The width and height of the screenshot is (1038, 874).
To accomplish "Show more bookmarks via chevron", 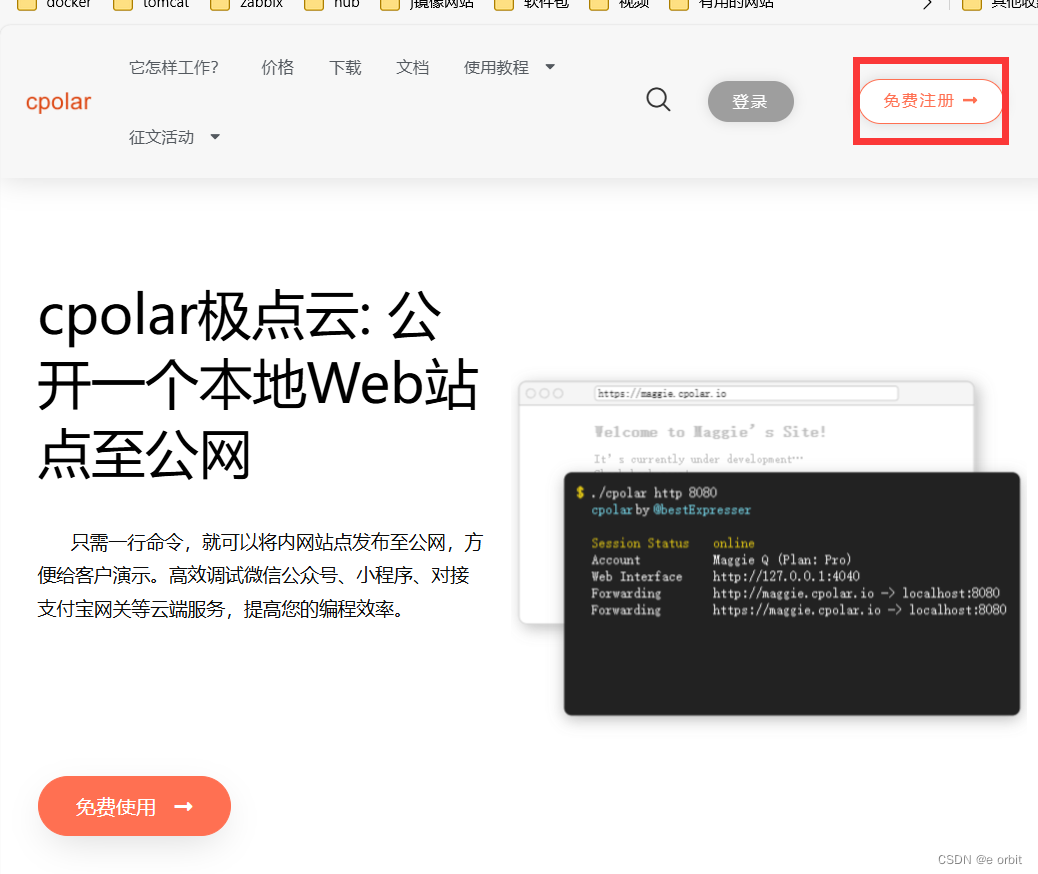I will (x=927, y=4).
